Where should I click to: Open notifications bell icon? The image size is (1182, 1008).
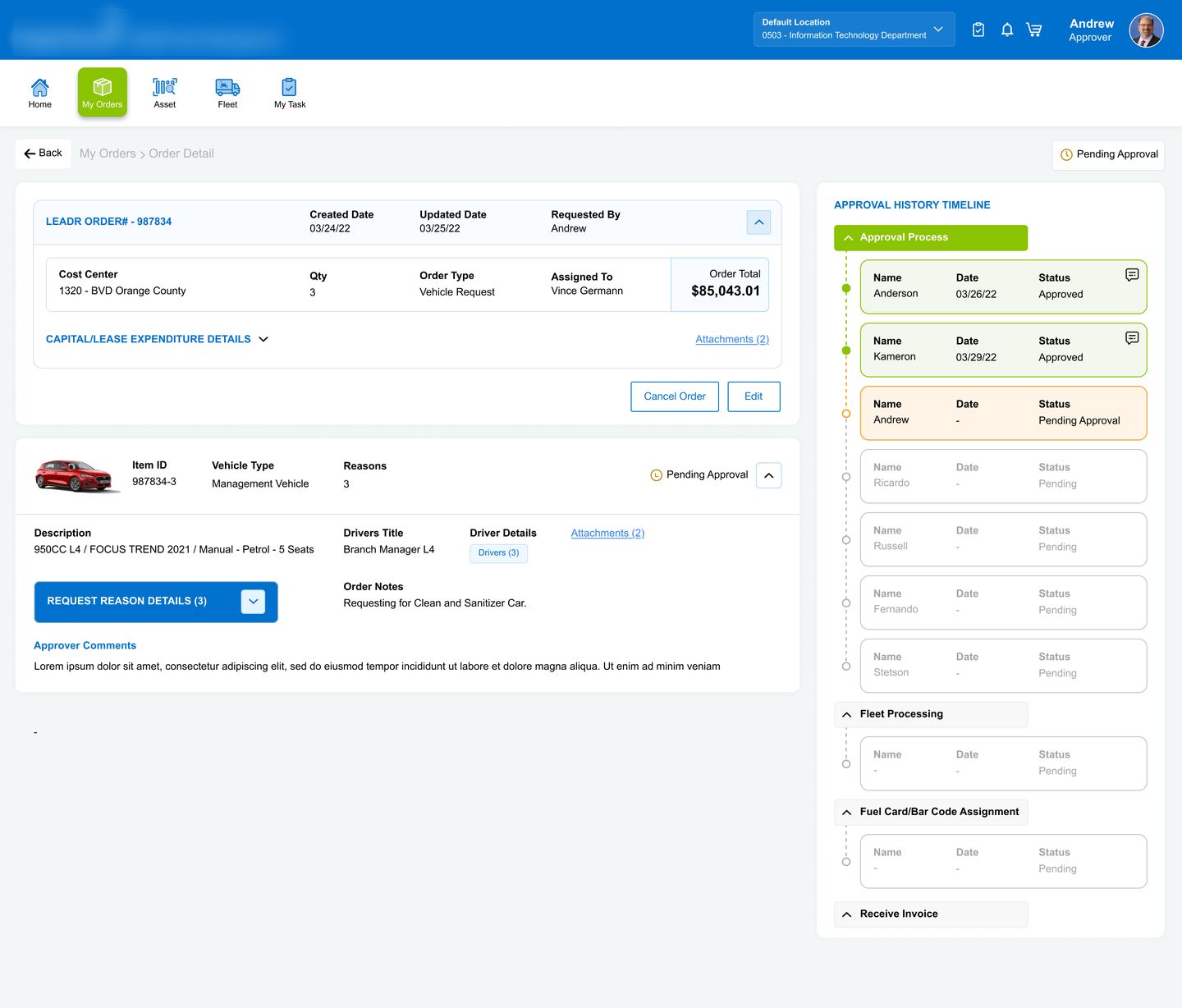pyautogui.click(x=1007, y=30)
